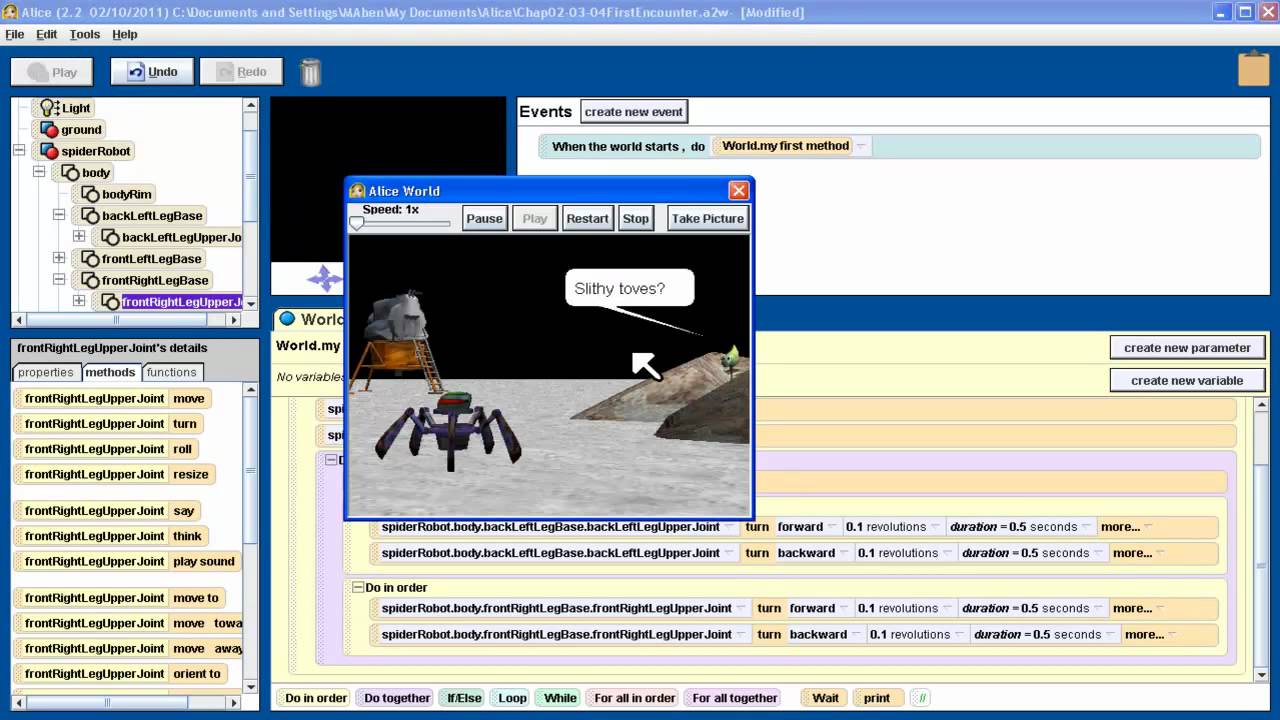Open the Tools menu

[x=85, y=34]
